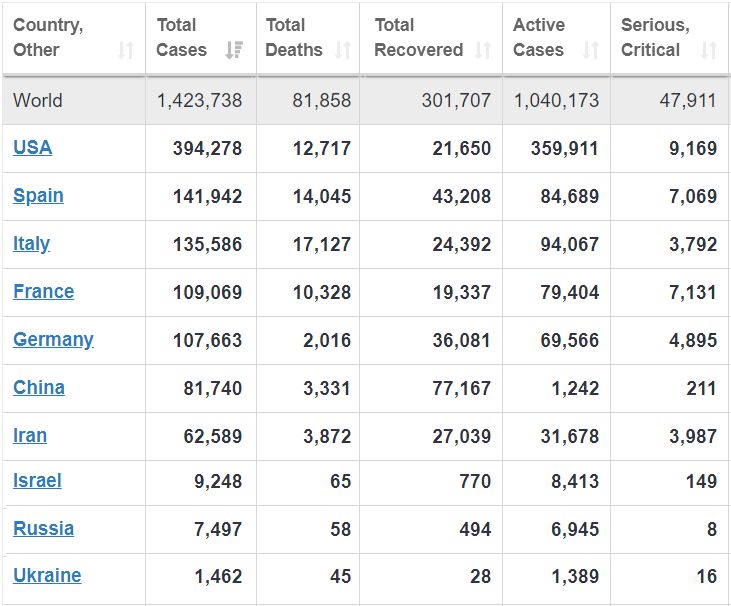This screenshot has width=731, height=606.
Task: Open the Ukraine country link
Action: click(x=47, y=576)
